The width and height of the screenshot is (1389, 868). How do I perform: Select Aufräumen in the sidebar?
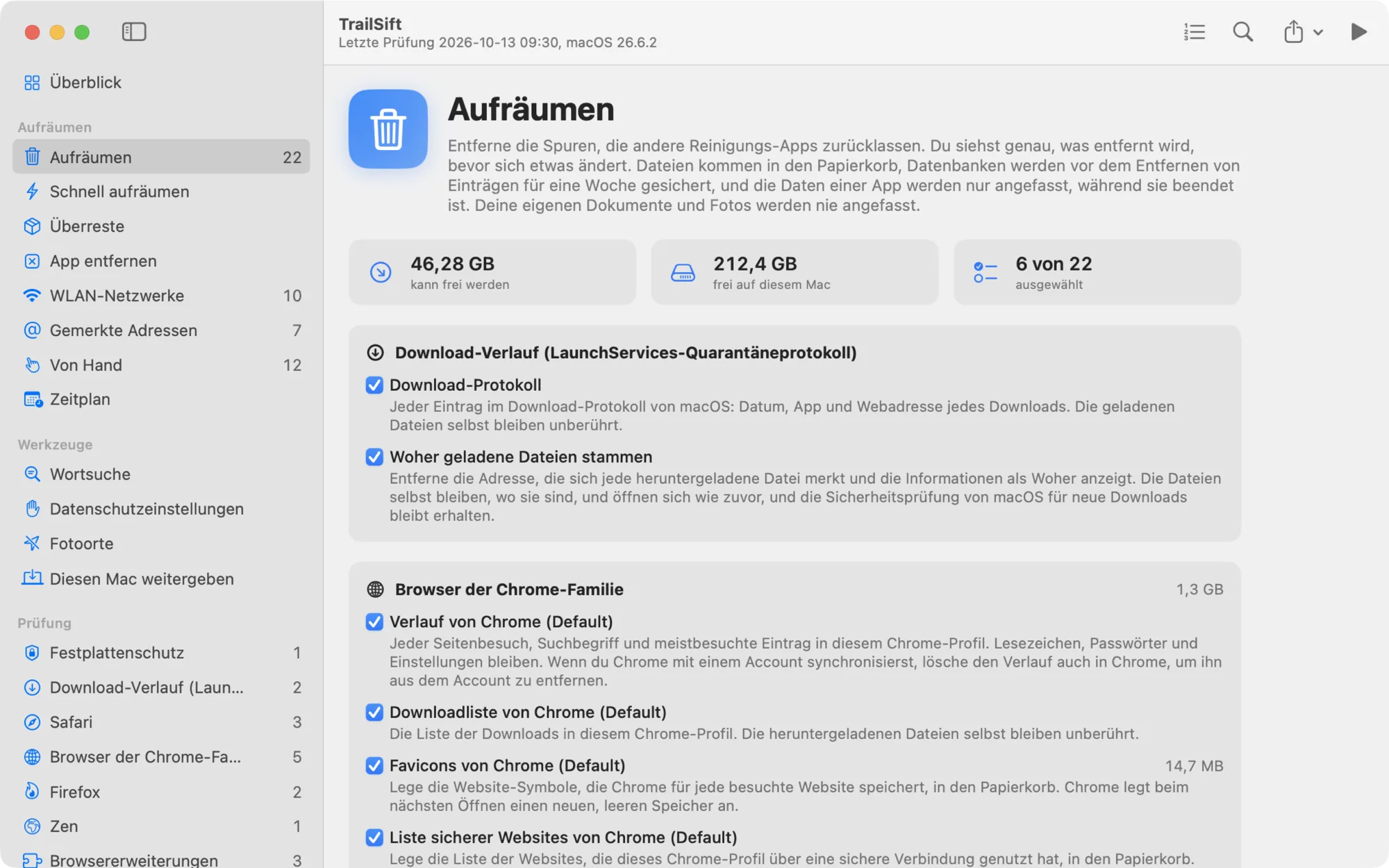pos(161,157)
